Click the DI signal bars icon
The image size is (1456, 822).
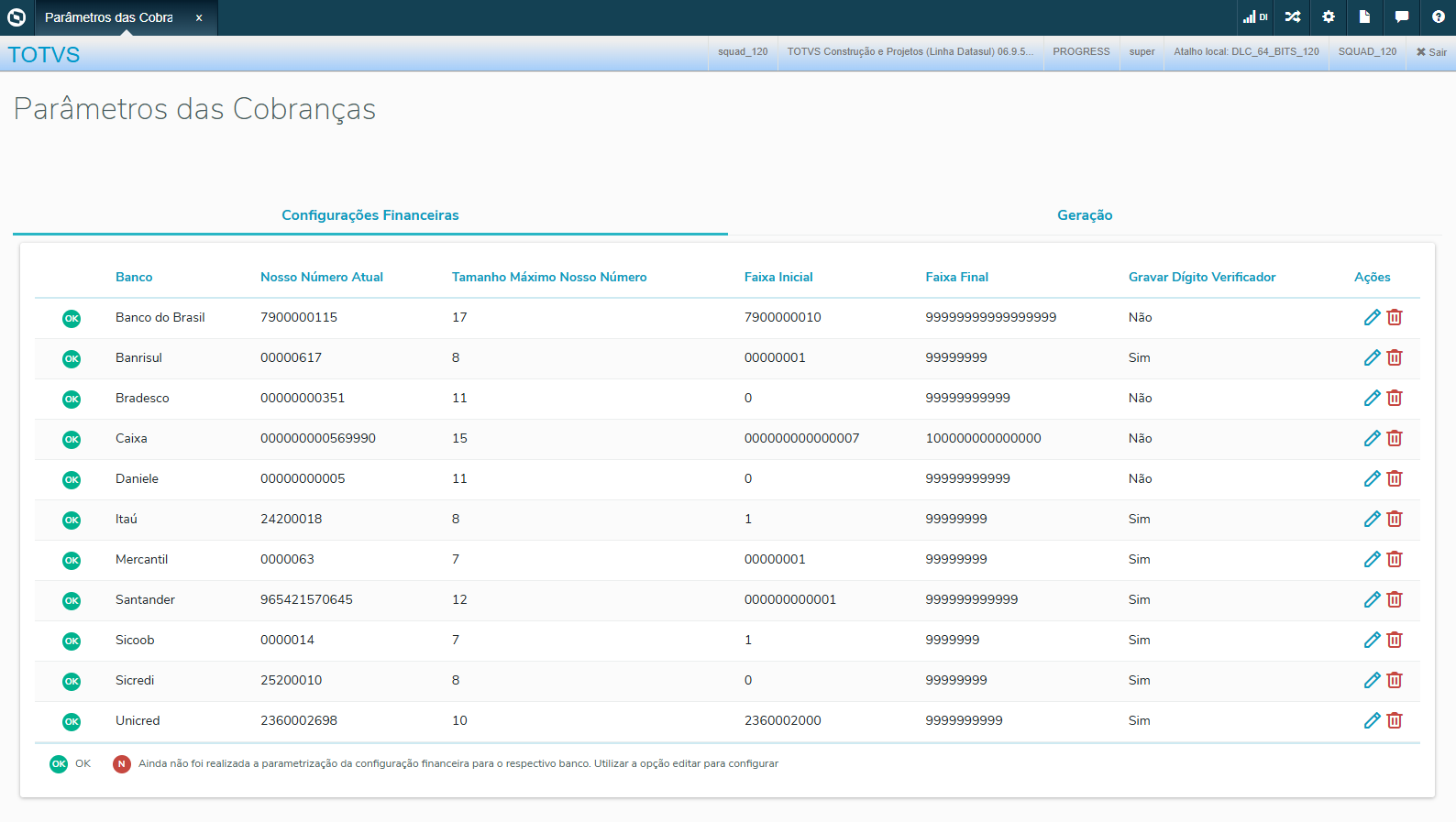coord(1255,16)
